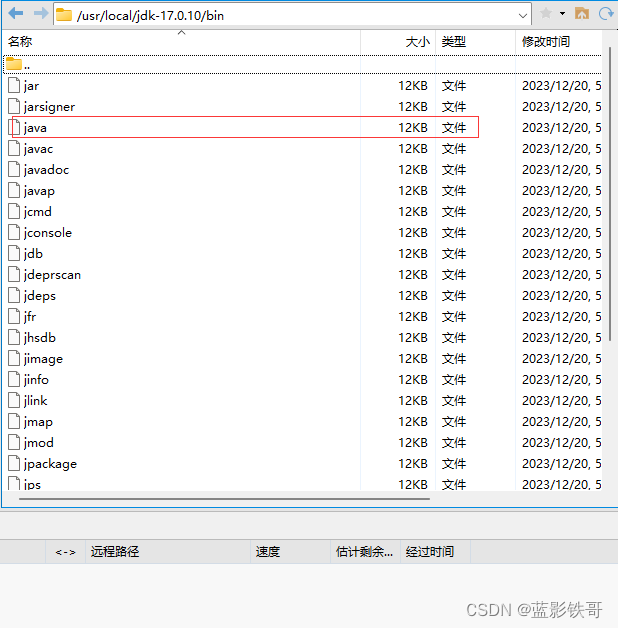
Task: Click the file name 'jpackage'
Action: pos(50,464)
